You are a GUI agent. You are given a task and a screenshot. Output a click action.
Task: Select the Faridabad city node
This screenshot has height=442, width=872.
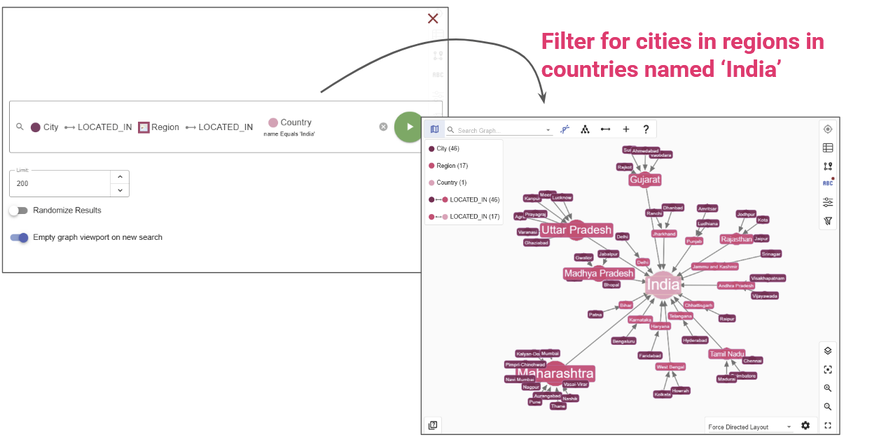650,355
